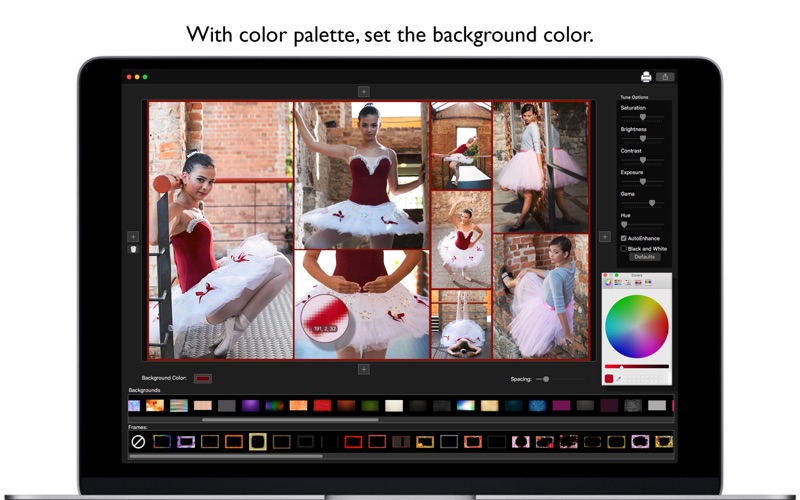Viewport: 800px width, 500px height.
Task: Select the cream white background
Action: click(394, 406)
